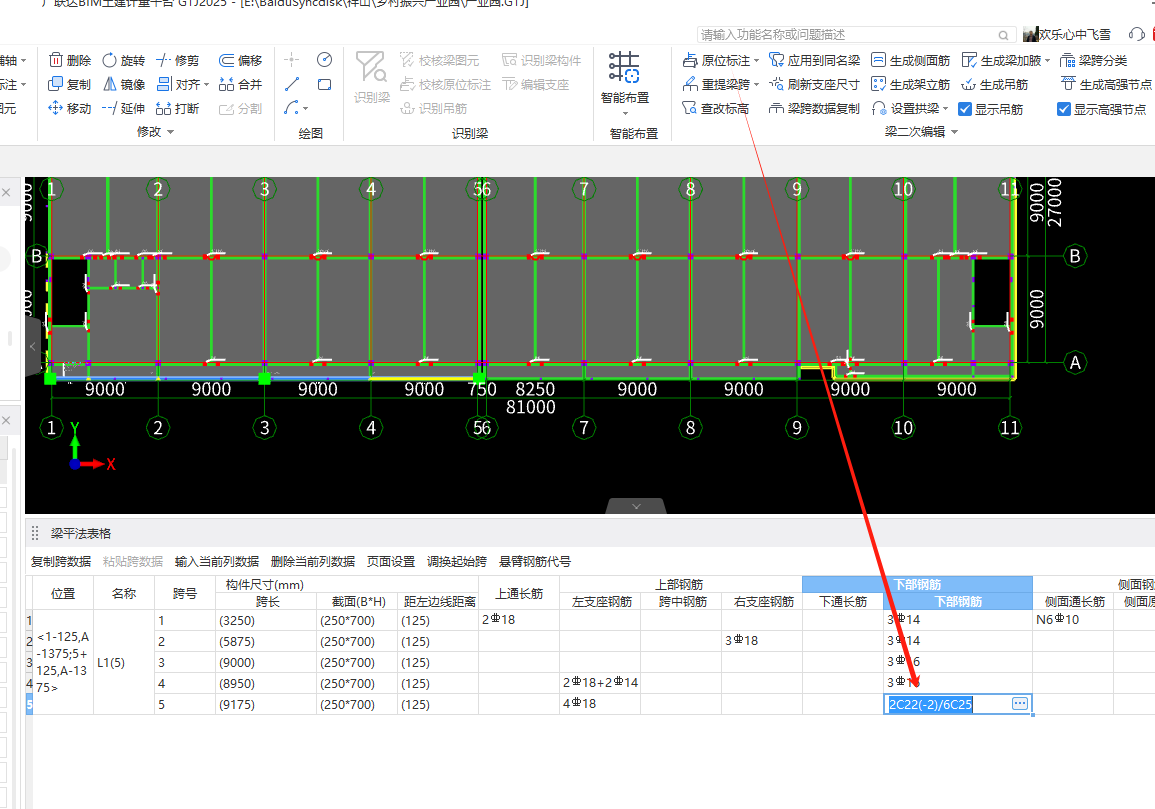Click the search magnifier icon
Screen dimensions: 1155x809
click(1003, 35)
